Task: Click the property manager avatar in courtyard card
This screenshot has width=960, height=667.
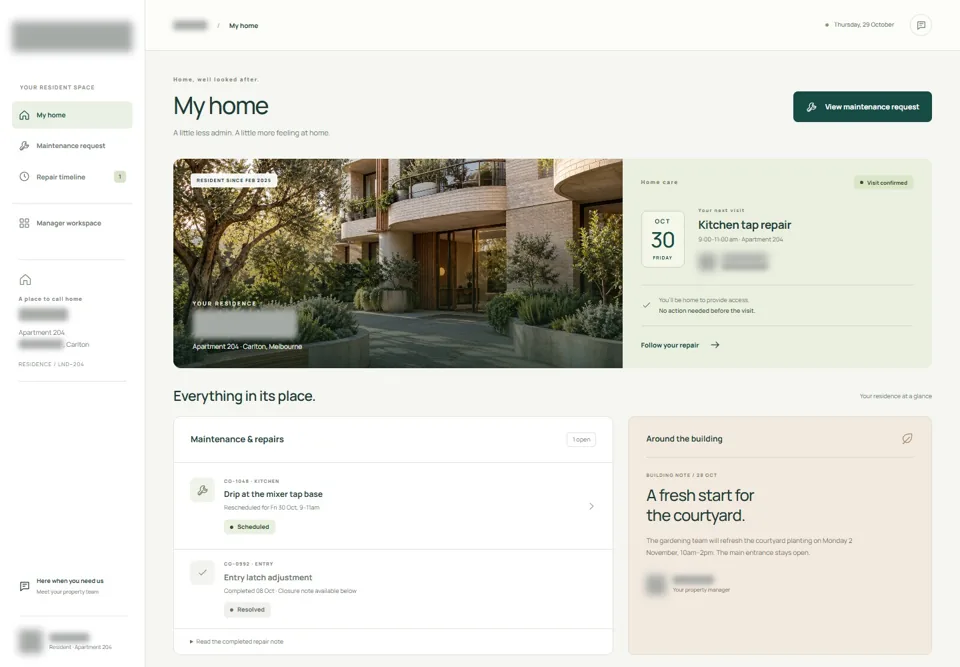Action: (655, 584)
